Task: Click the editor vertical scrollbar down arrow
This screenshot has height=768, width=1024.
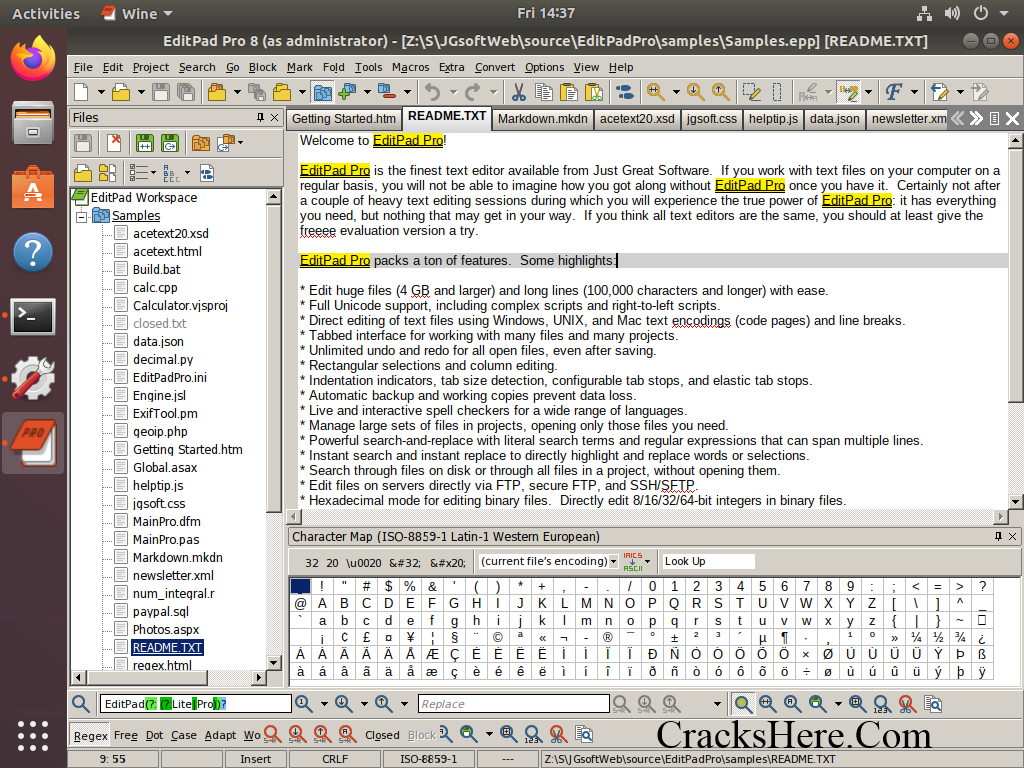Action: point(1015,502)
